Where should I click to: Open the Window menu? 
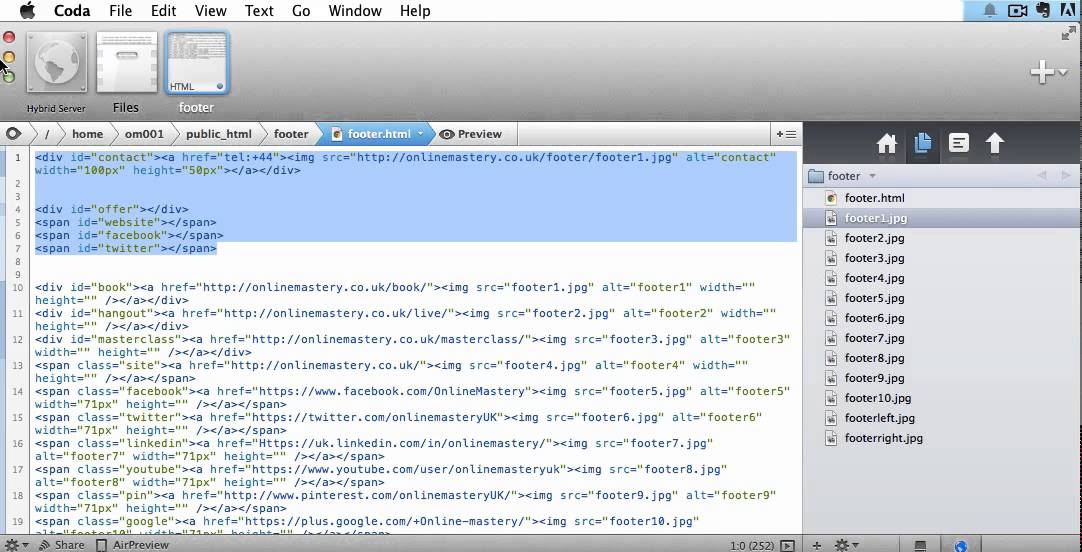click(355, 10)
